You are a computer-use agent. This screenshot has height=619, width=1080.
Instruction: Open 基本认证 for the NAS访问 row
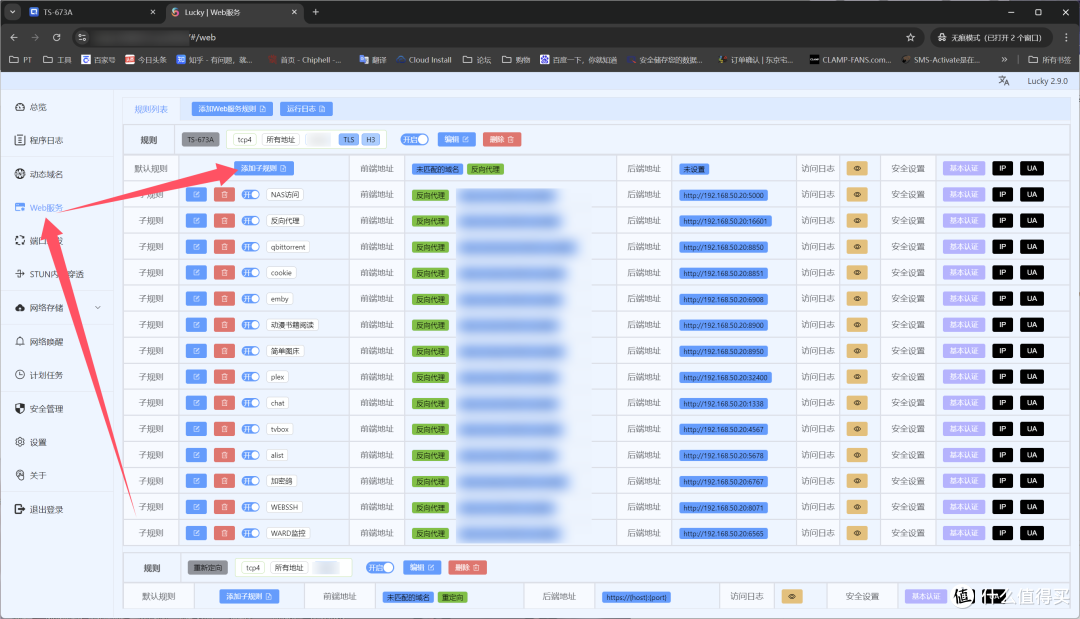(x=964, y=195)
